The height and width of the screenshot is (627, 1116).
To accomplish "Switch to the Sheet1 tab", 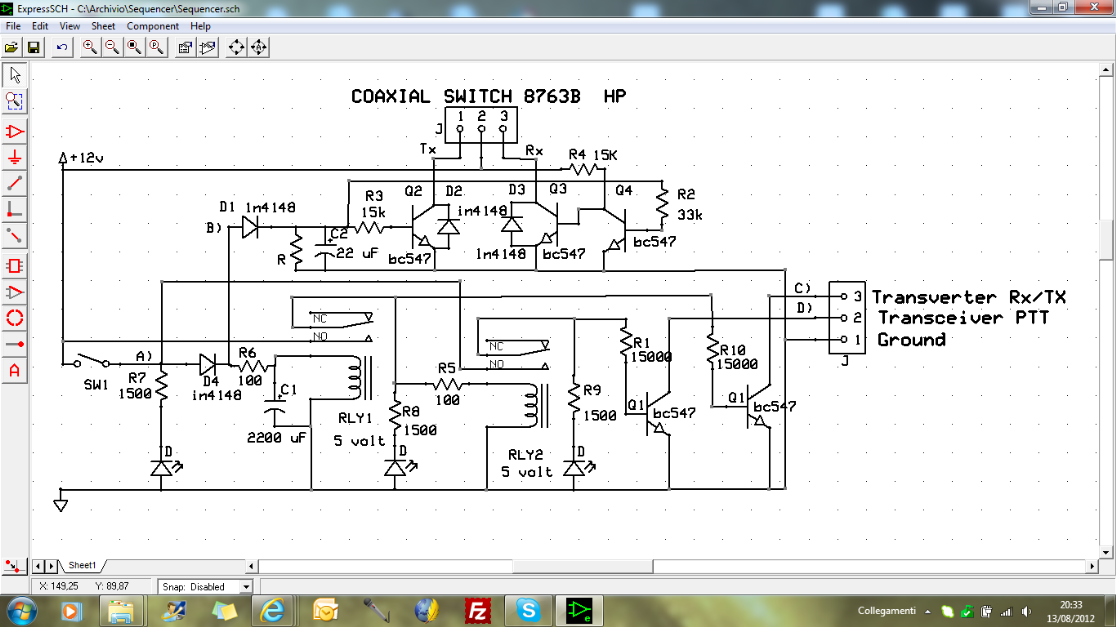I will (82, 565).
